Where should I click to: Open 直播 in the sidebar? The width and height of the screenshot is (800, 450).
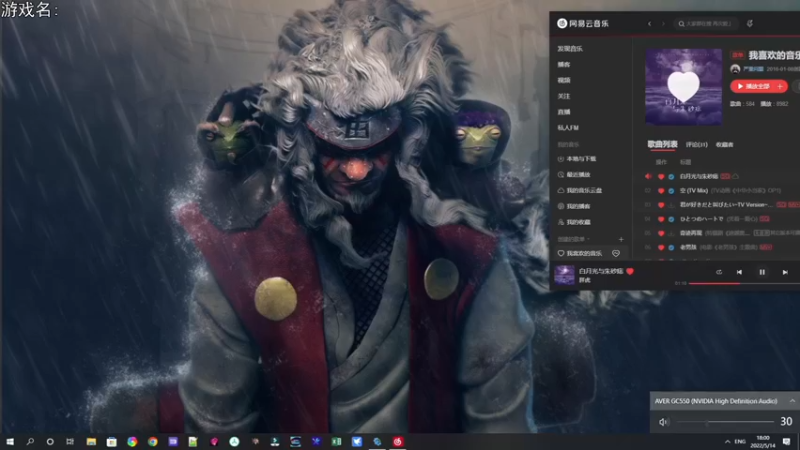click(x=564, y=112)
